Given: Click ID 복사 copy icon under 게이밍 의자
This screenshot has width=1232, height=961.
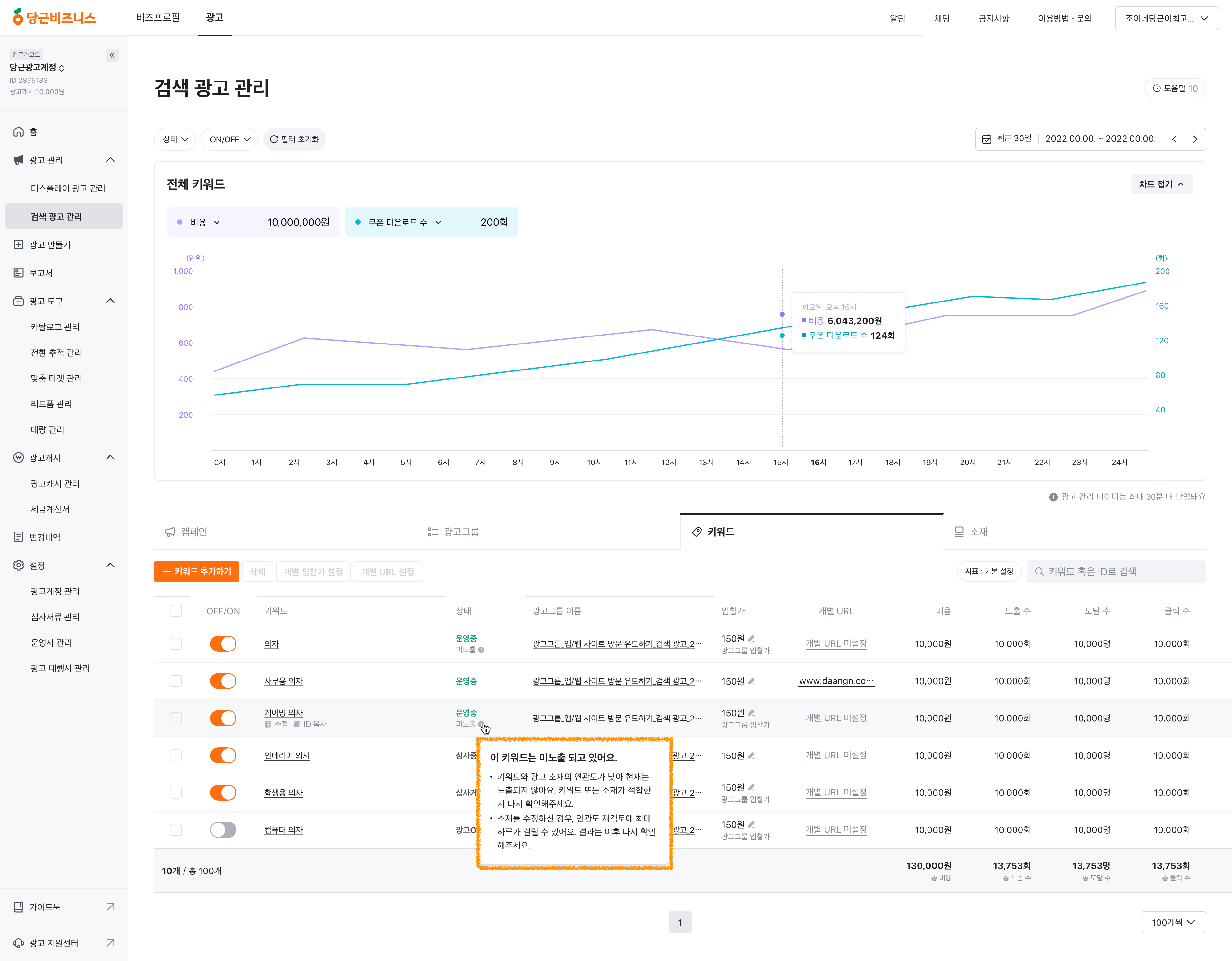Looking at the screenshot, I should point(297,724).
